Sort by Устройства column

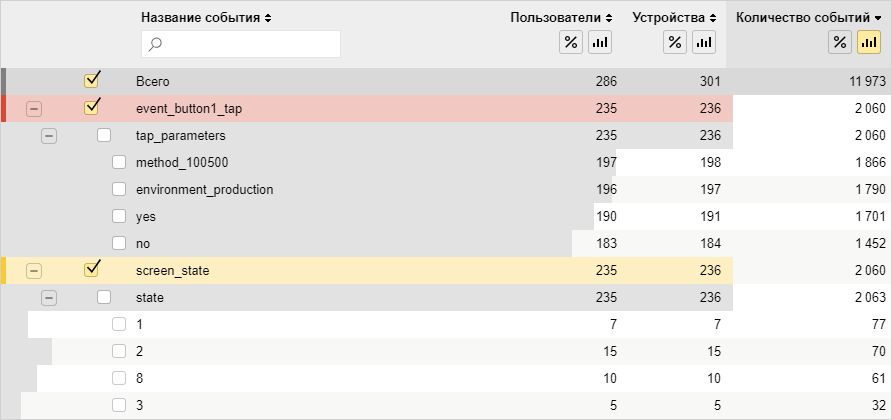[675, 18]
